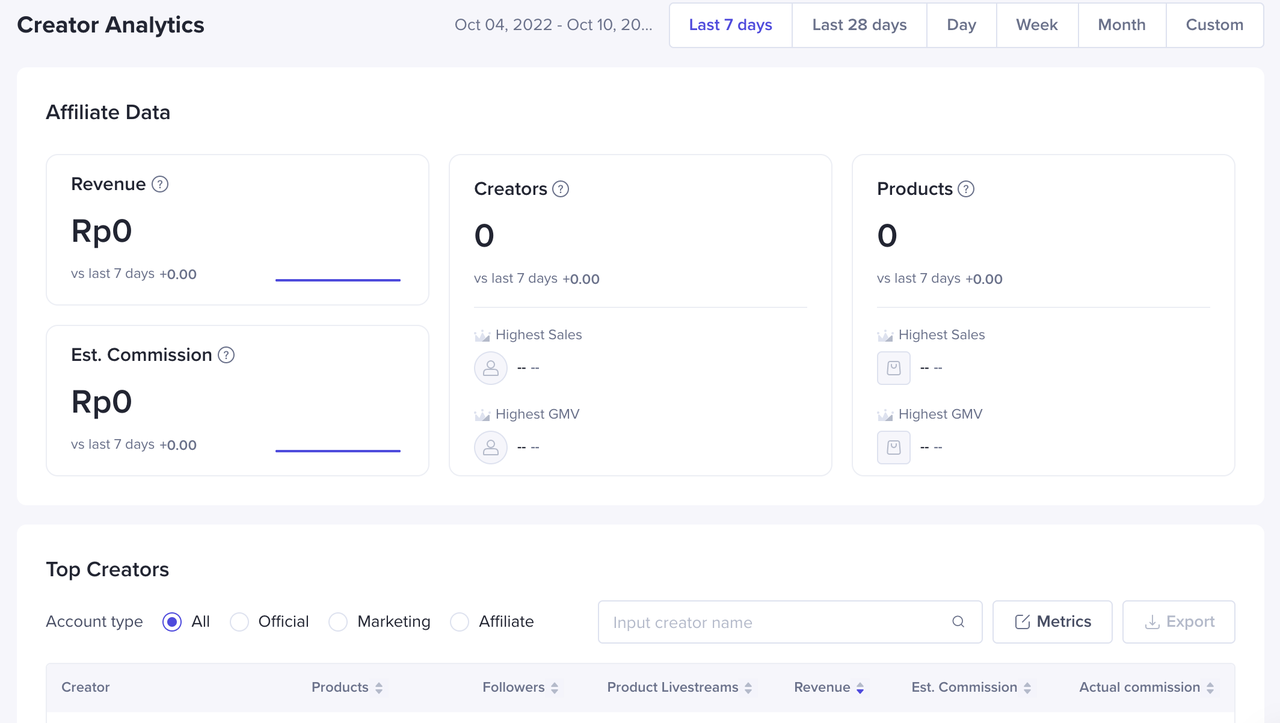The width and height of the screenshot is (1280, 723).
Task: Click the creator avatar under Highest GMV
Action: 491,447
